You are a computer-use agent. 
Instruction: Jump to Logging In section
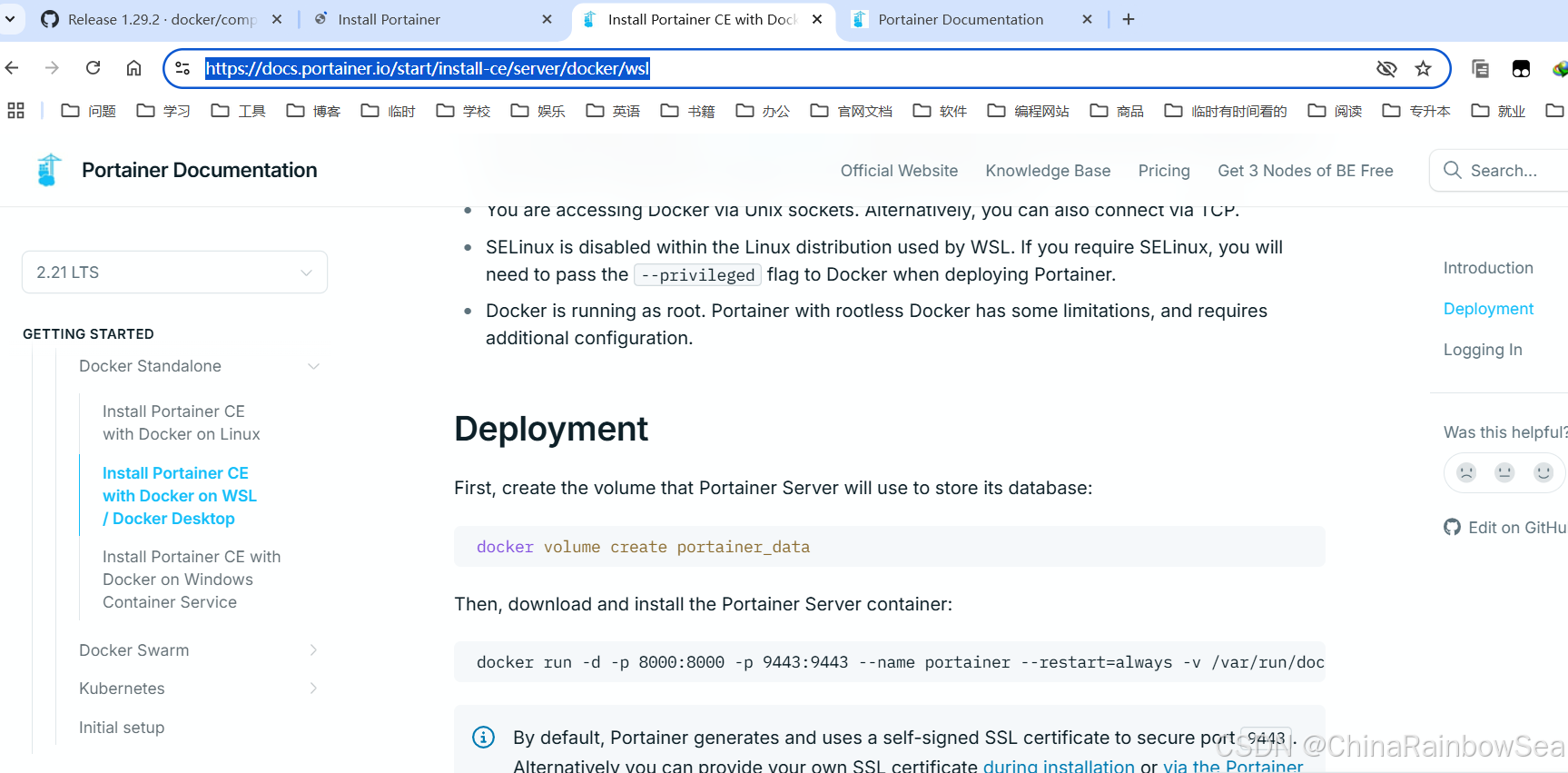pyautogui.click(x=1483, y=350)
